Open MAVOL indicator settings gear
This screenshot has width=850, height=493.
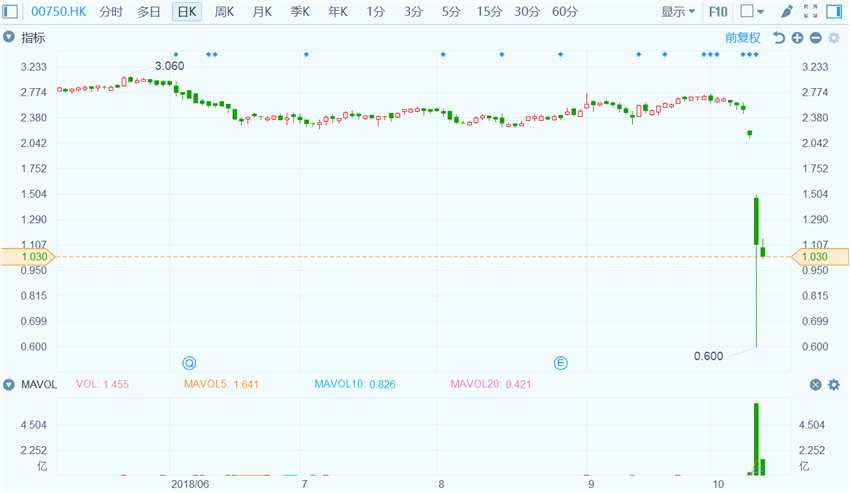(x=834, y=385)
